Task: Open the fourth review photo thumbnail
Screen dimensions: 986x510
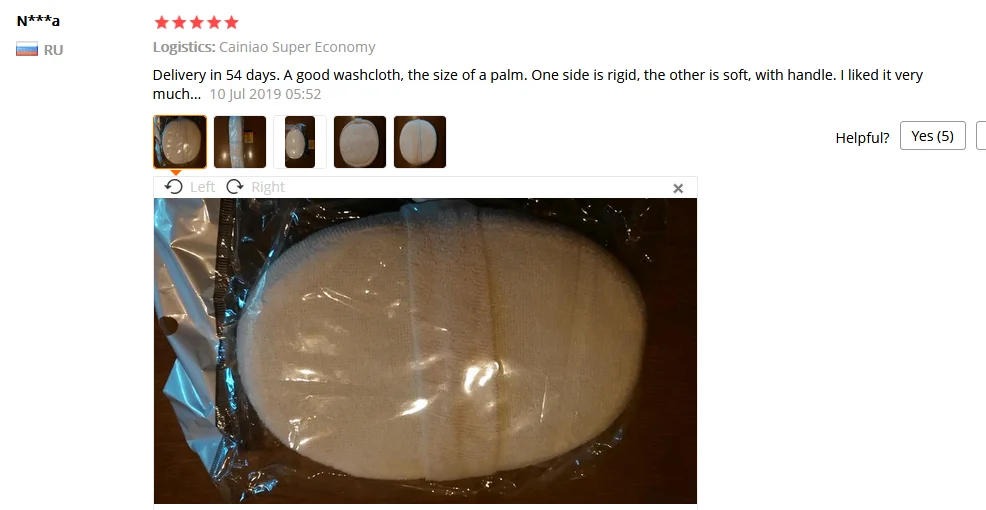Action: click(360, 142)
